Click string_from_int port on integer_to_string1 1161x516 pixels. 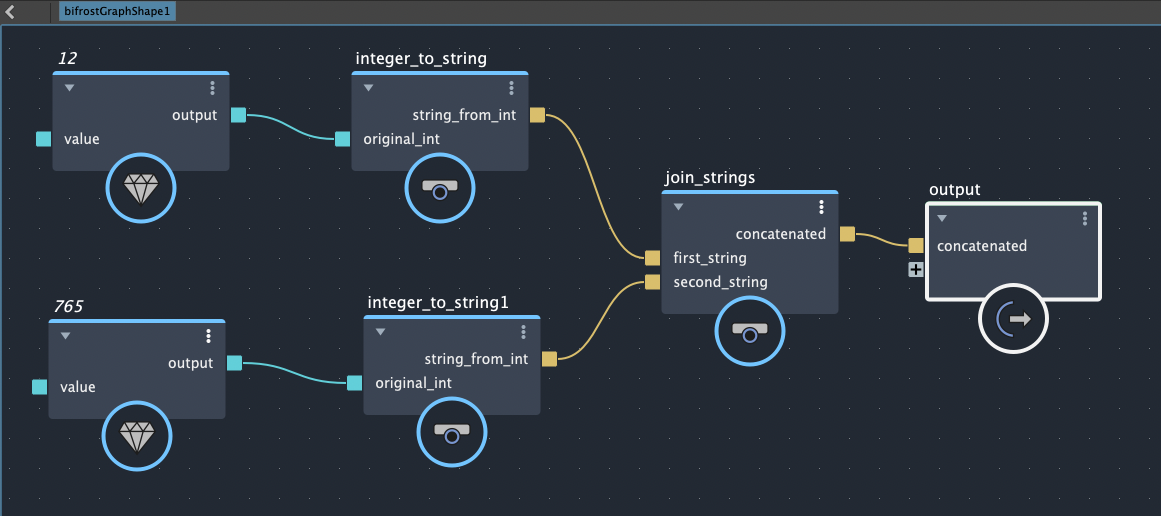(549, 359)
